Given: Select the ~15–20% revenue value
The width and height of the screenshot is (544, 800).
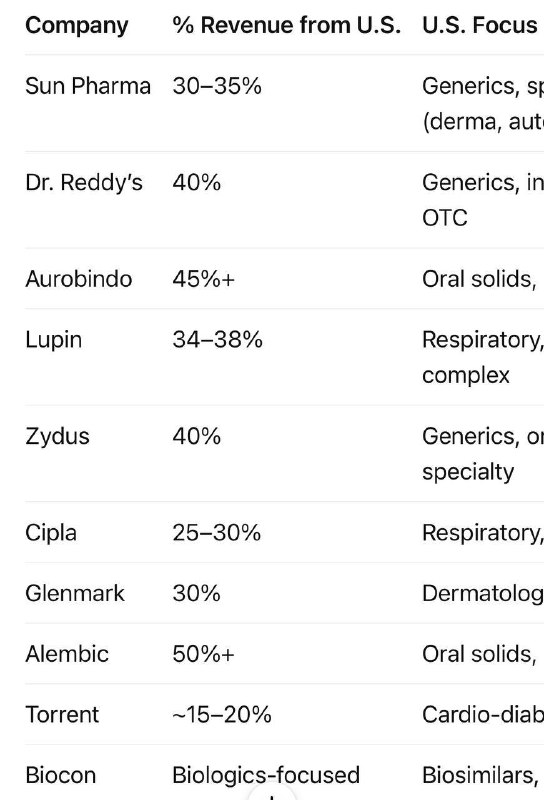Looking at the screenshot, I should pyautogui.click(x=221, y=715).
